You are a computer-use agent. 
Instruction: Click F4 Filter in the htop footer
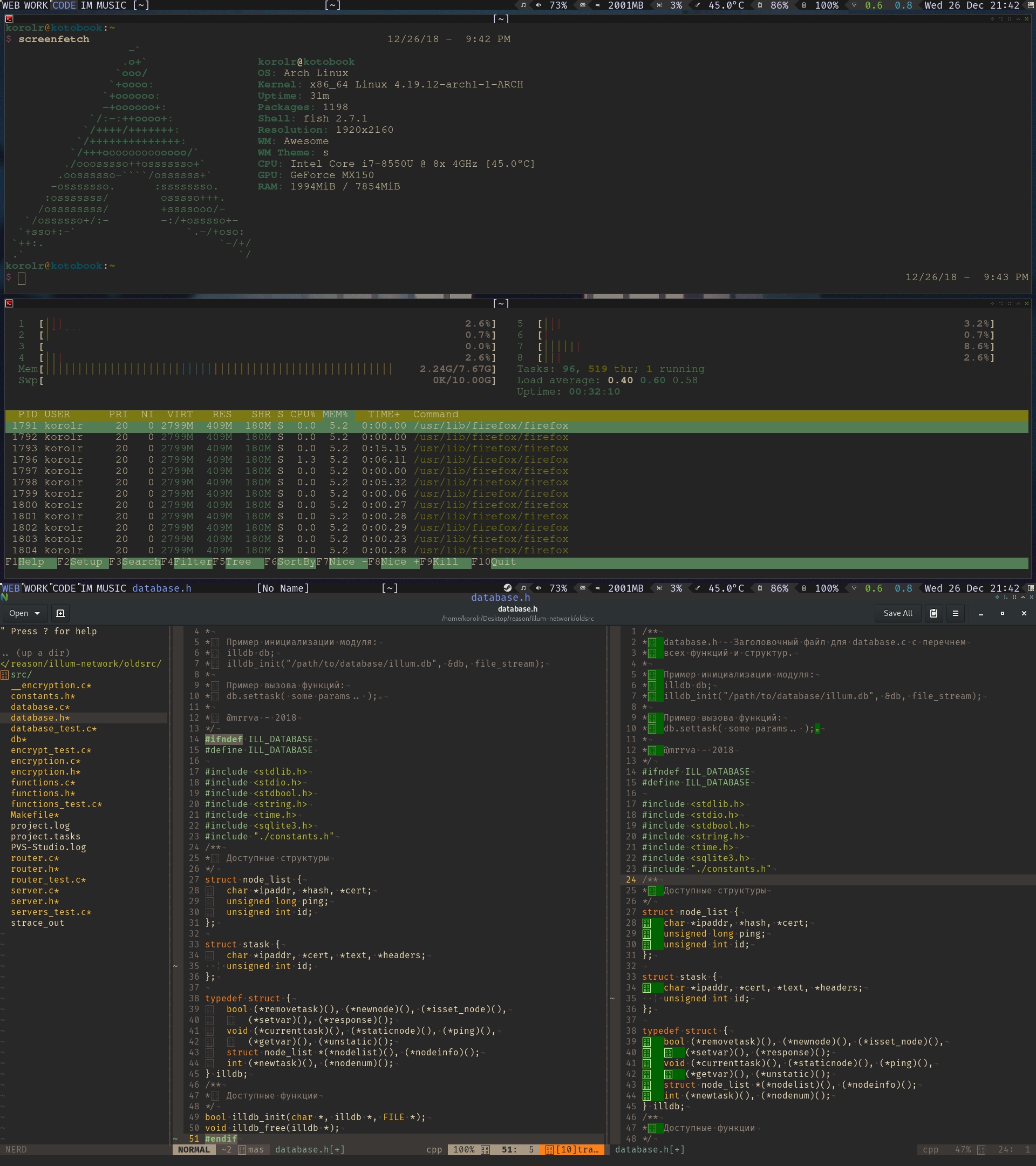[187, 562]
